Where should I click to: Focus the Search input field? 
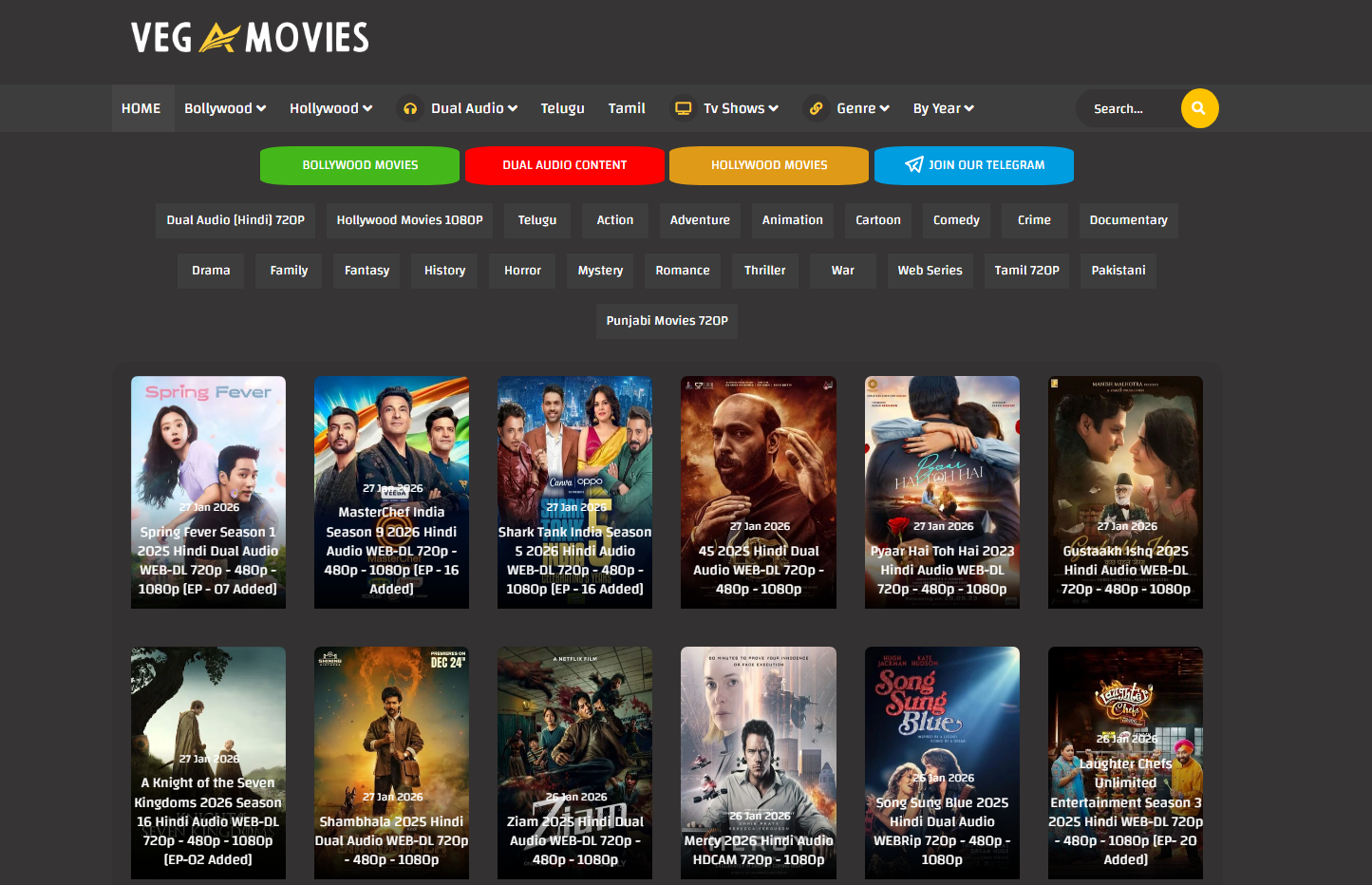1130,108
